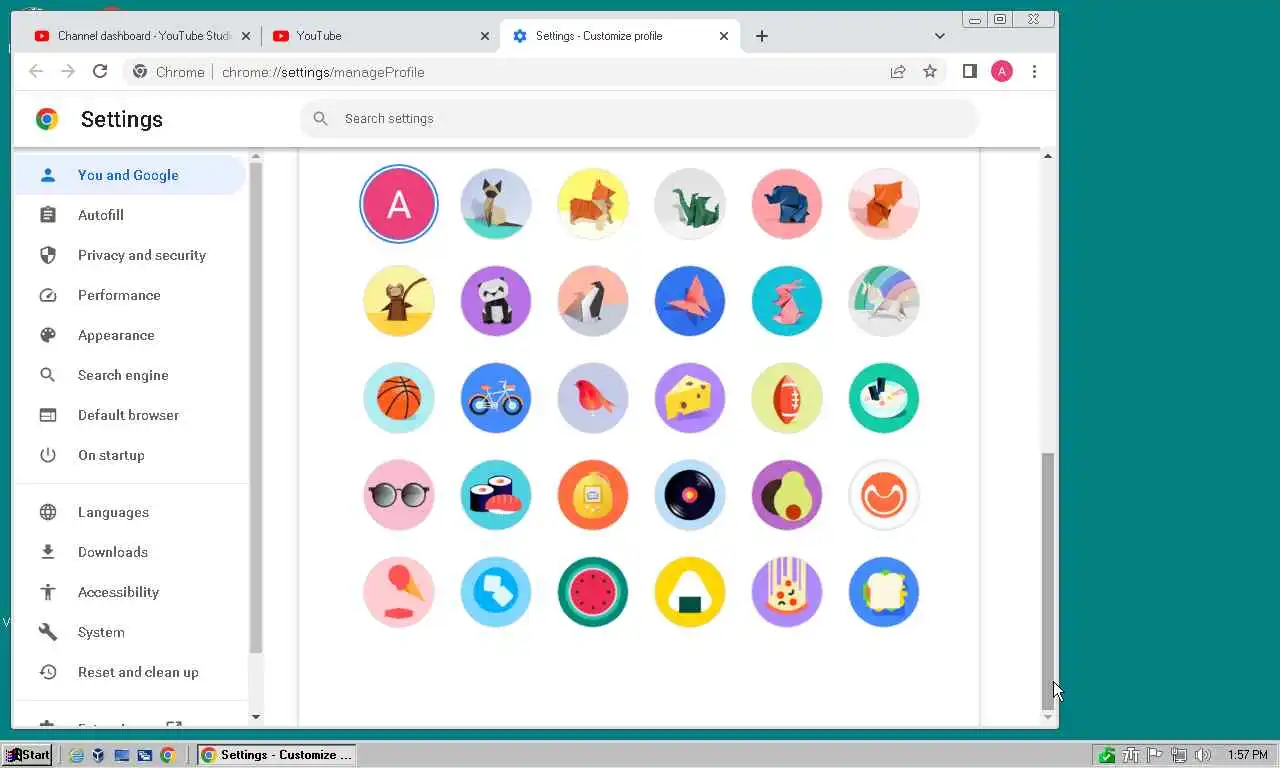
Task: Open Default browser settings
Action: [x=129, y=415]
